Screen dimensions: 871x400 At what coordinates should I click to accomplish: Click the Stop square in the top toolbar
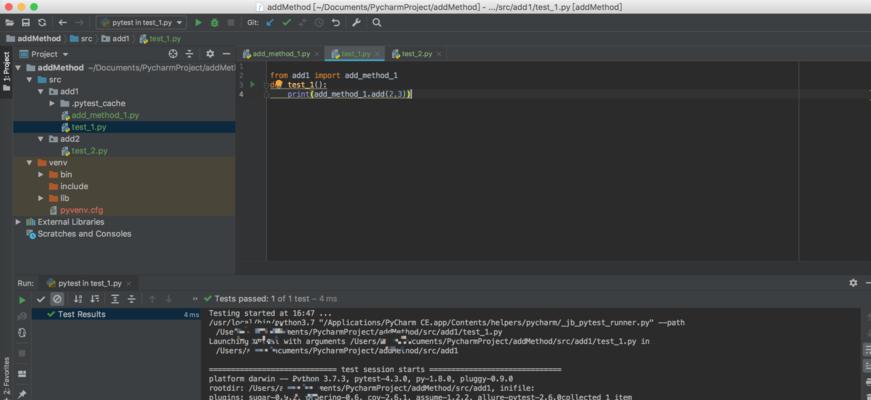[231, 23]
